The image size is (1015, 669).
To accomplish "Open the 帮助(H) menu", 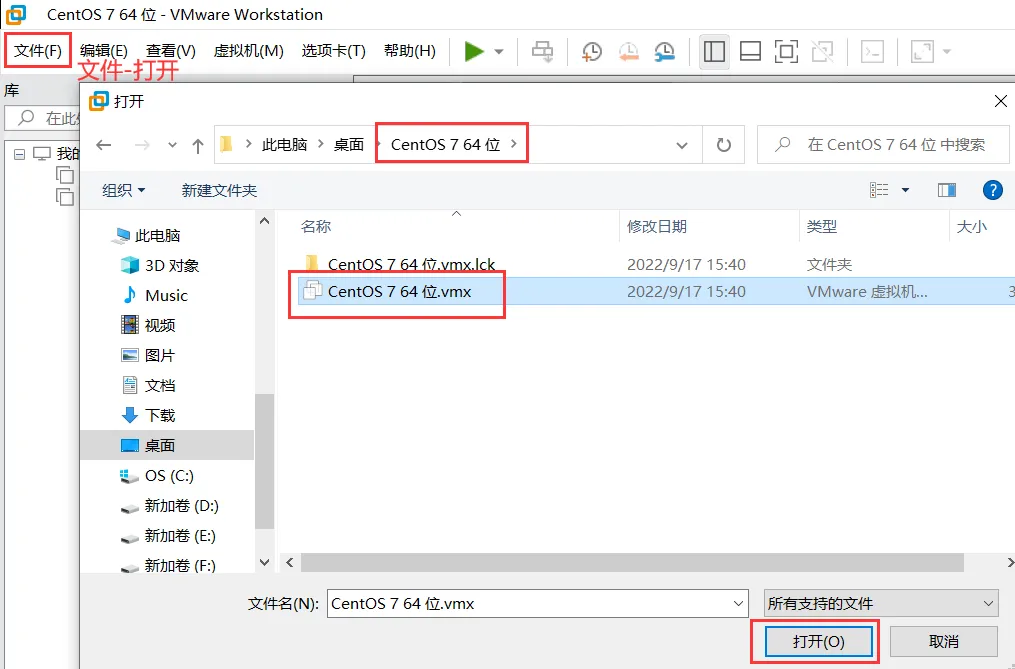I will coord(410,51).
